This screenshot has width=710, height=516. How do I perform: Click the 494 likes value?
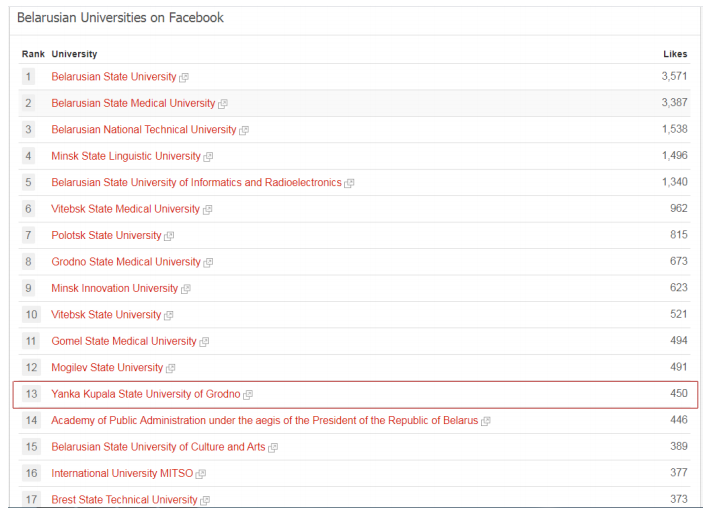tap(679, 340)
